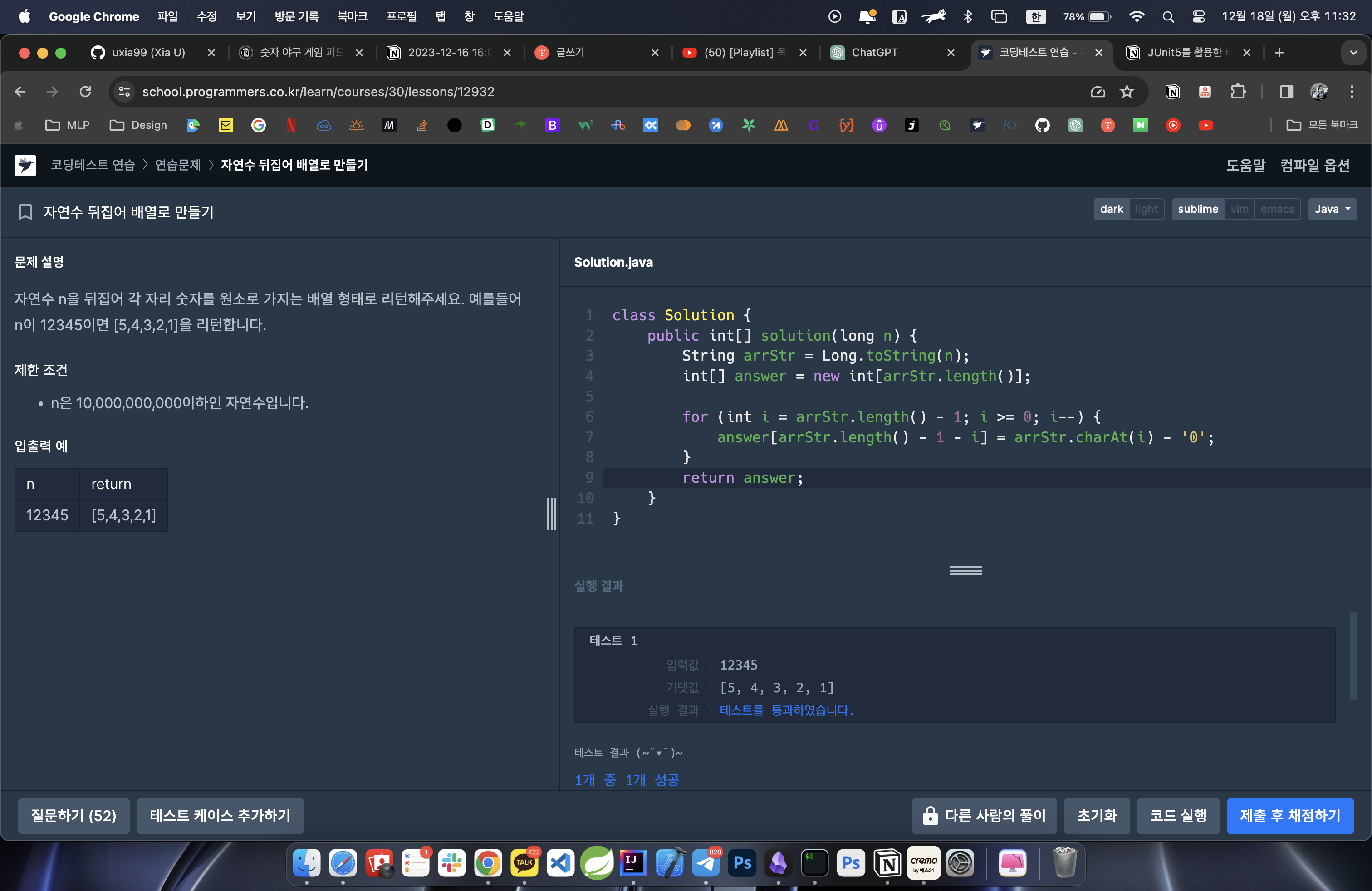Click the Notion extension icon in the toolbar
The height and width of the screenshot is (891, 1372).
coord(1172,92)
